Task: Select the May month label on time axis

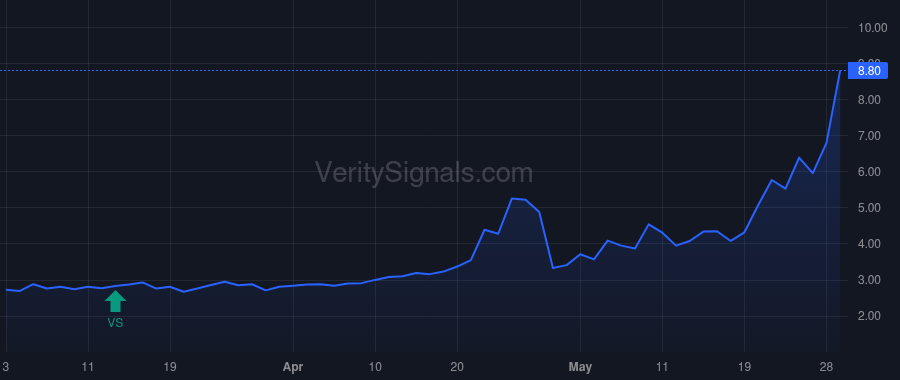Action: (x=580, y=367)
